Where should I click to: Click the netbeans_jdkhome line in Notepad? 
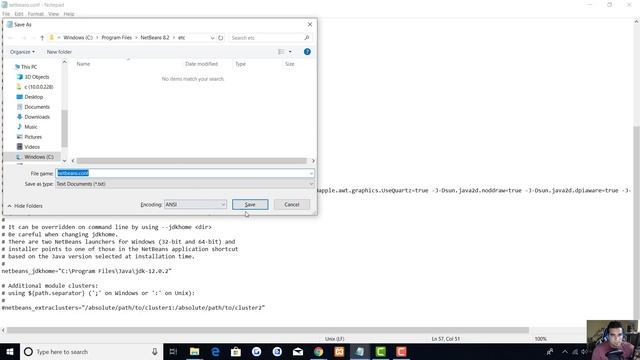[87, 271]
